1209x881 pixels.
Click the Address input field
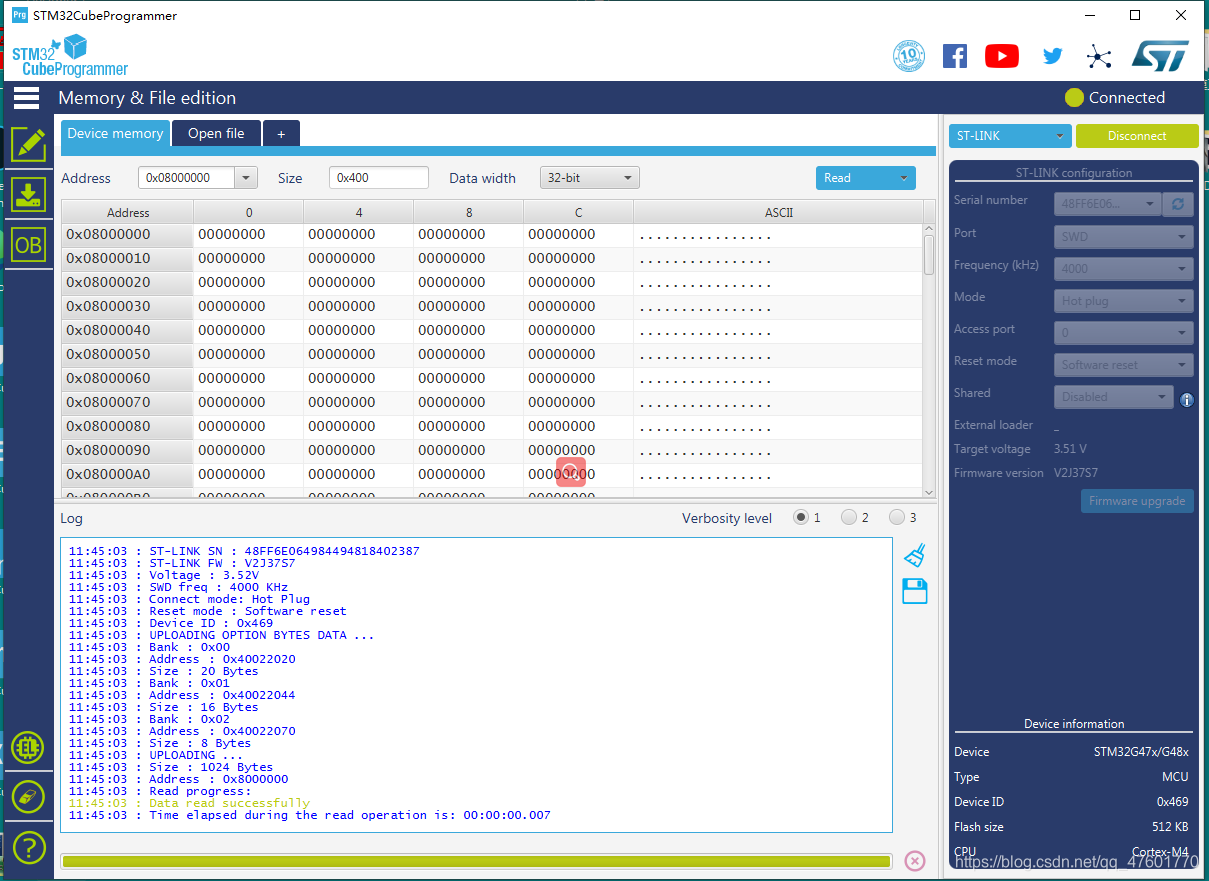pos(187,178)
